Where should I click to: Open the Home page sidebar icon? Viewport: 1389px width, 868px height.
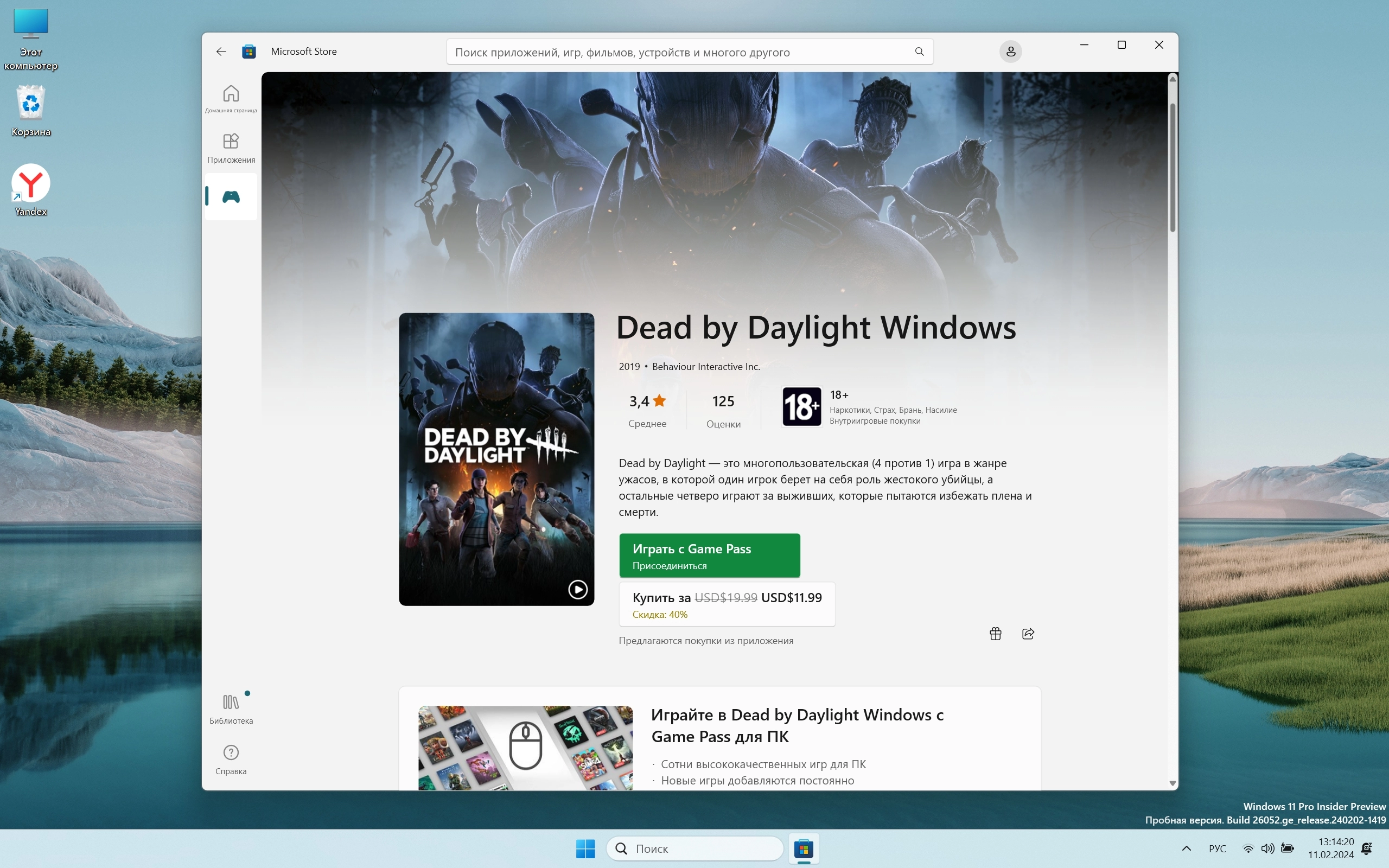pos(231,98)
